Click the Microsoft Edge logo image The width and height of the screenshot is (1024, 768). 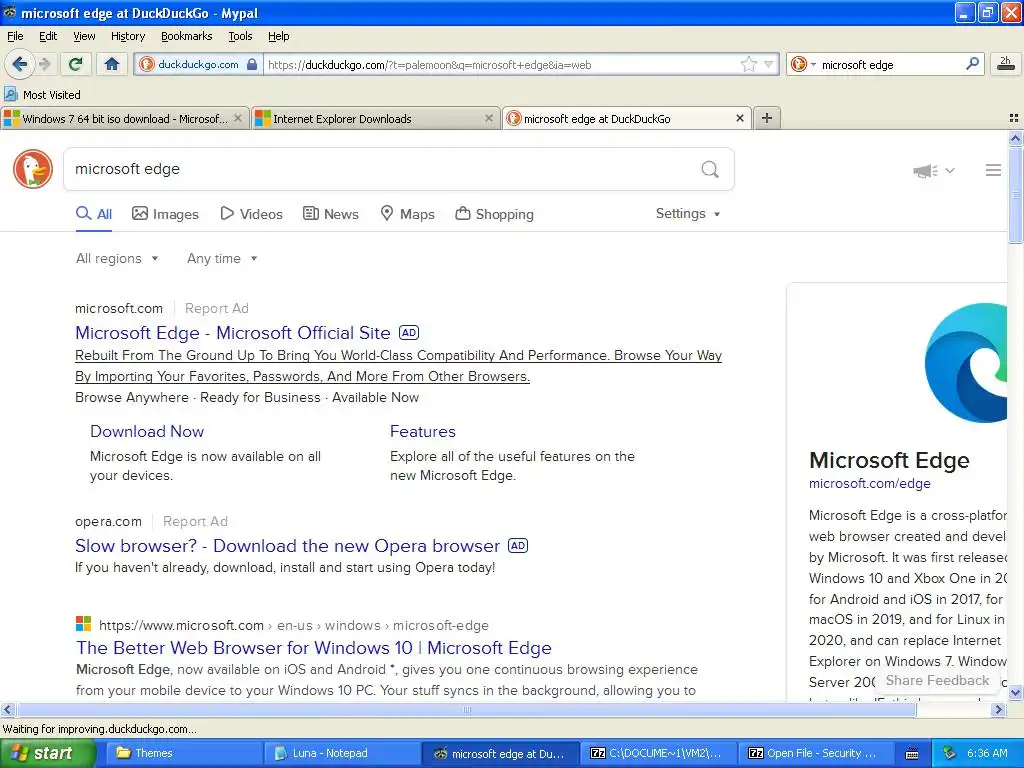(x=966, y=362)
